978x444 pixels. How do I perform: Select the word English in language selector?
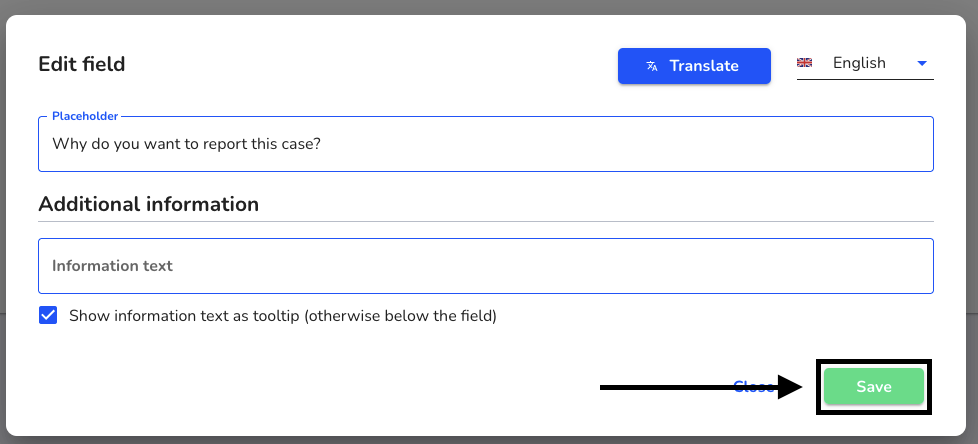tap(859, 63)
